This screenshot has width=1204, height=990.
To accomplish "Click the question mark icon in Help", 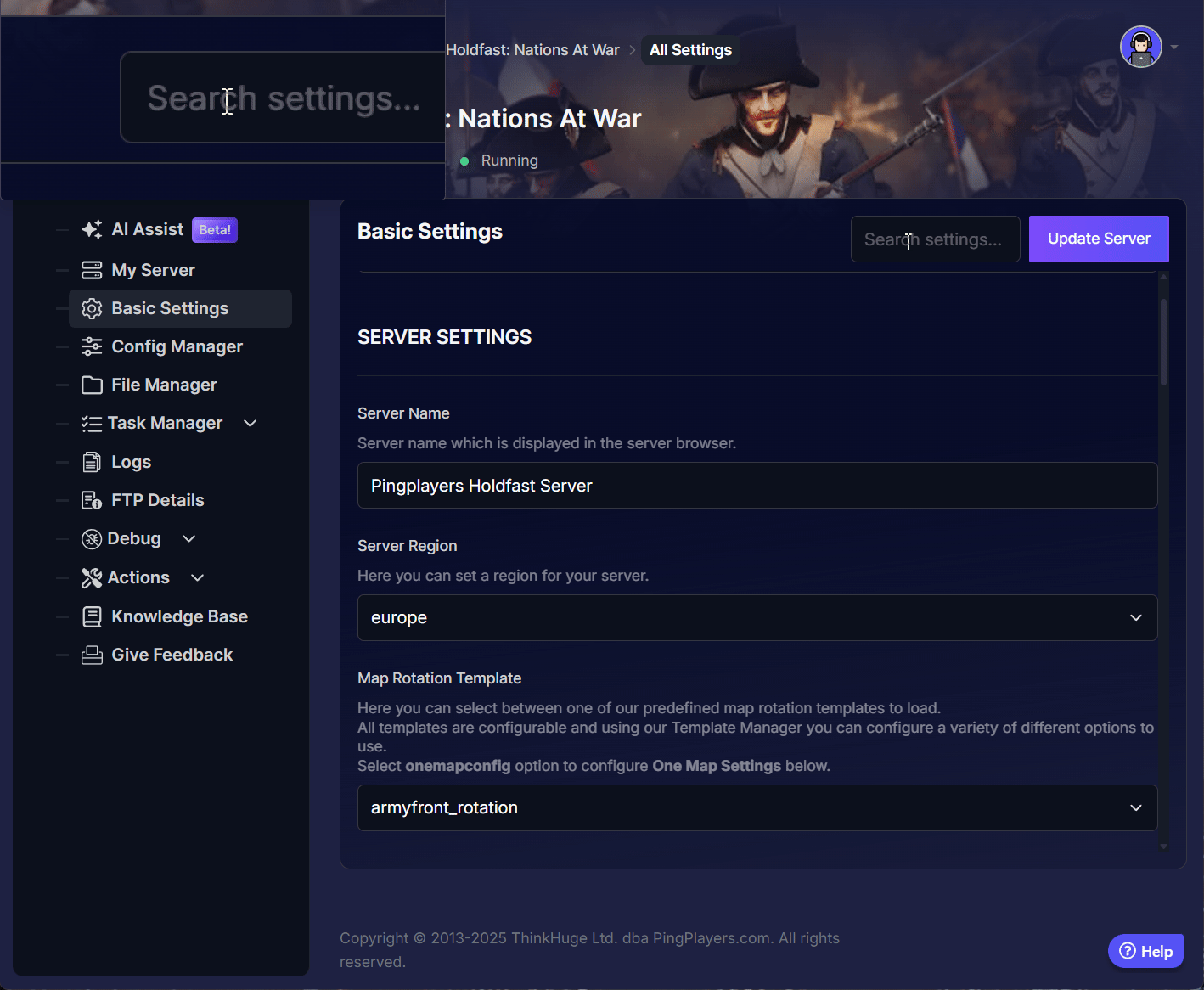I will pos(1128,951).
